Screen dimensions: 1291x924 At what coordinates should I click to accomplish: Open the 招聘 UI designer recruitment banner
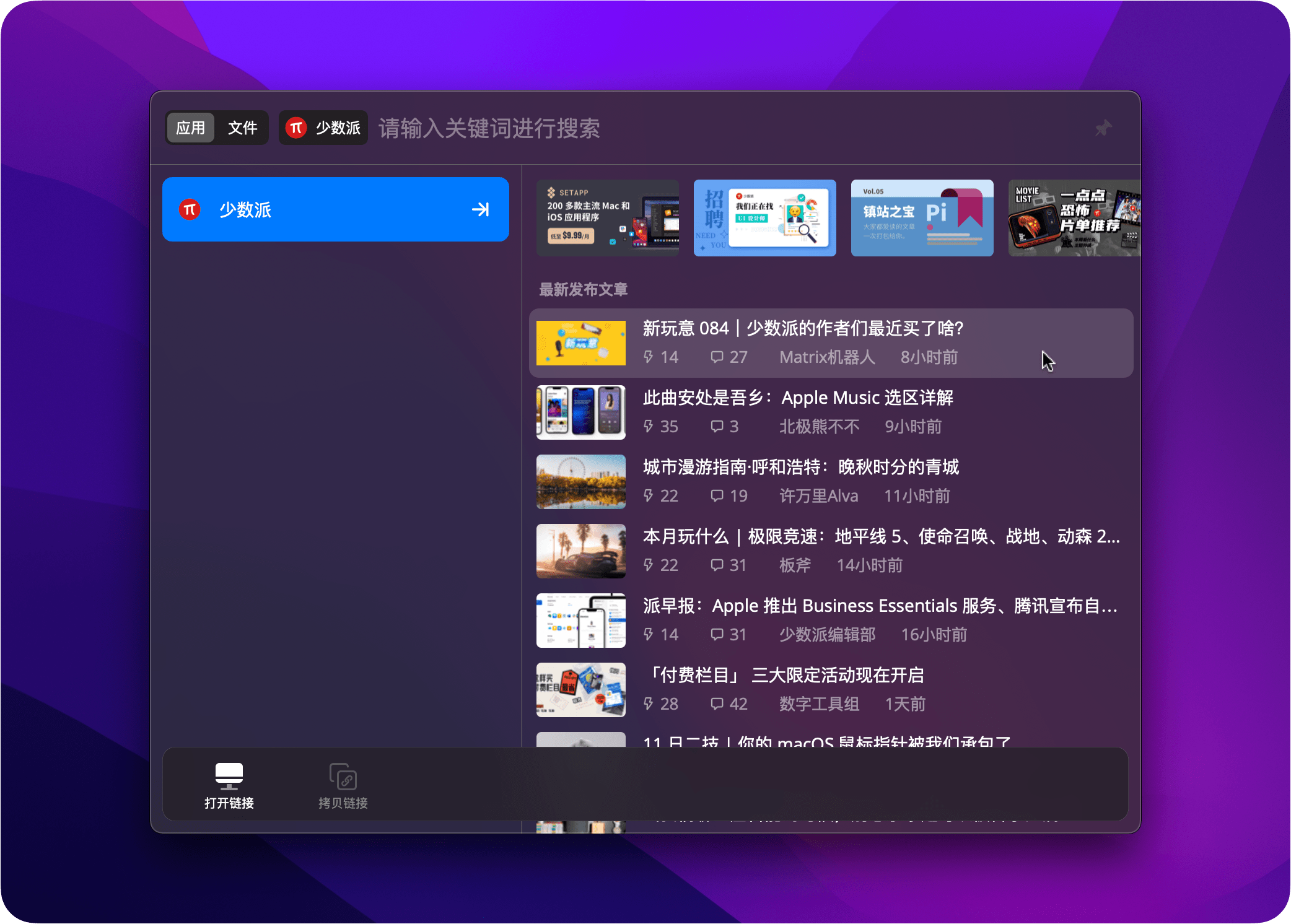point(764,217)
